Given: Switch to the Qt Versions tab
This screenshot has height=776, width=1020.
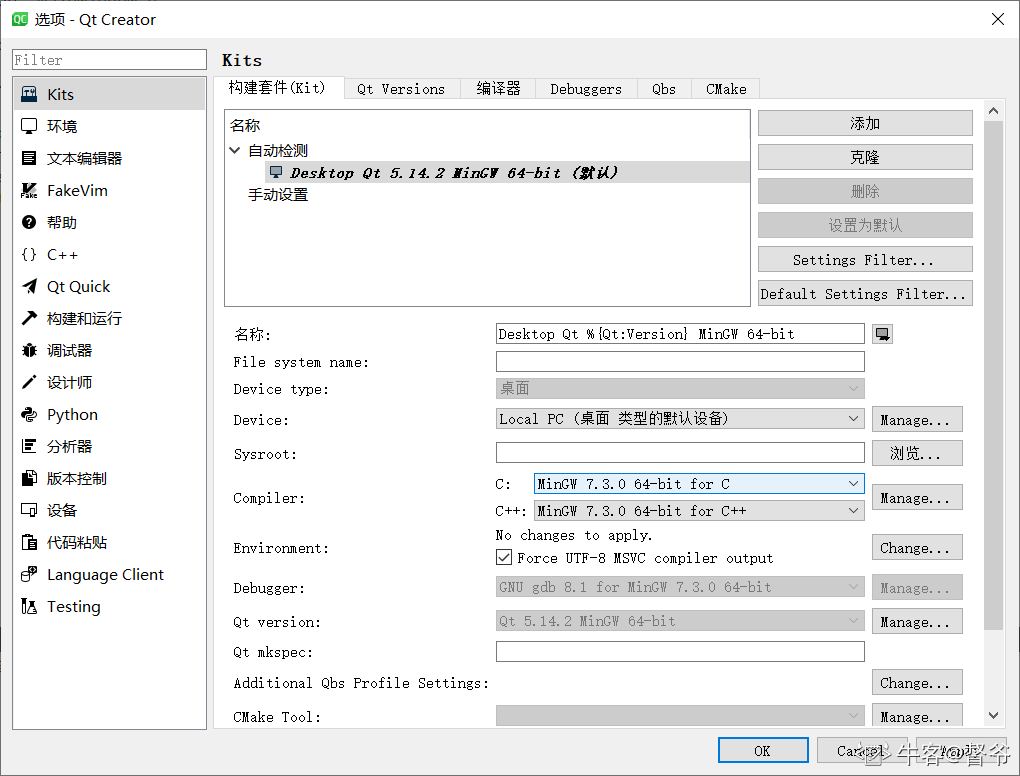Looking at the screenshot, I should [401, 89].
